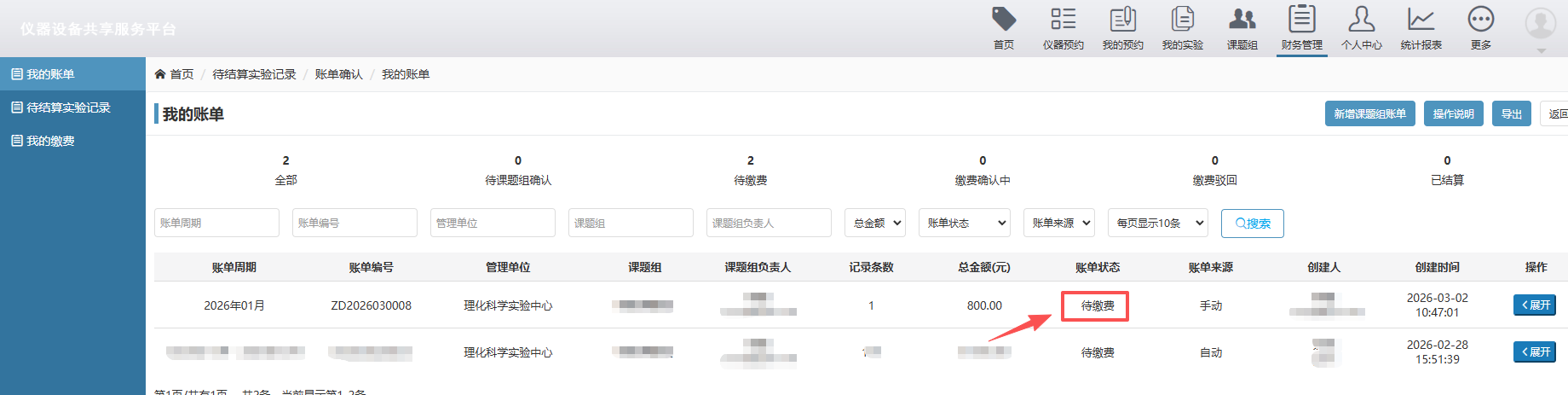Screen dimensions: 1568x395
Task: Open the 账单状态 dropdown
Action: (966, 223)
